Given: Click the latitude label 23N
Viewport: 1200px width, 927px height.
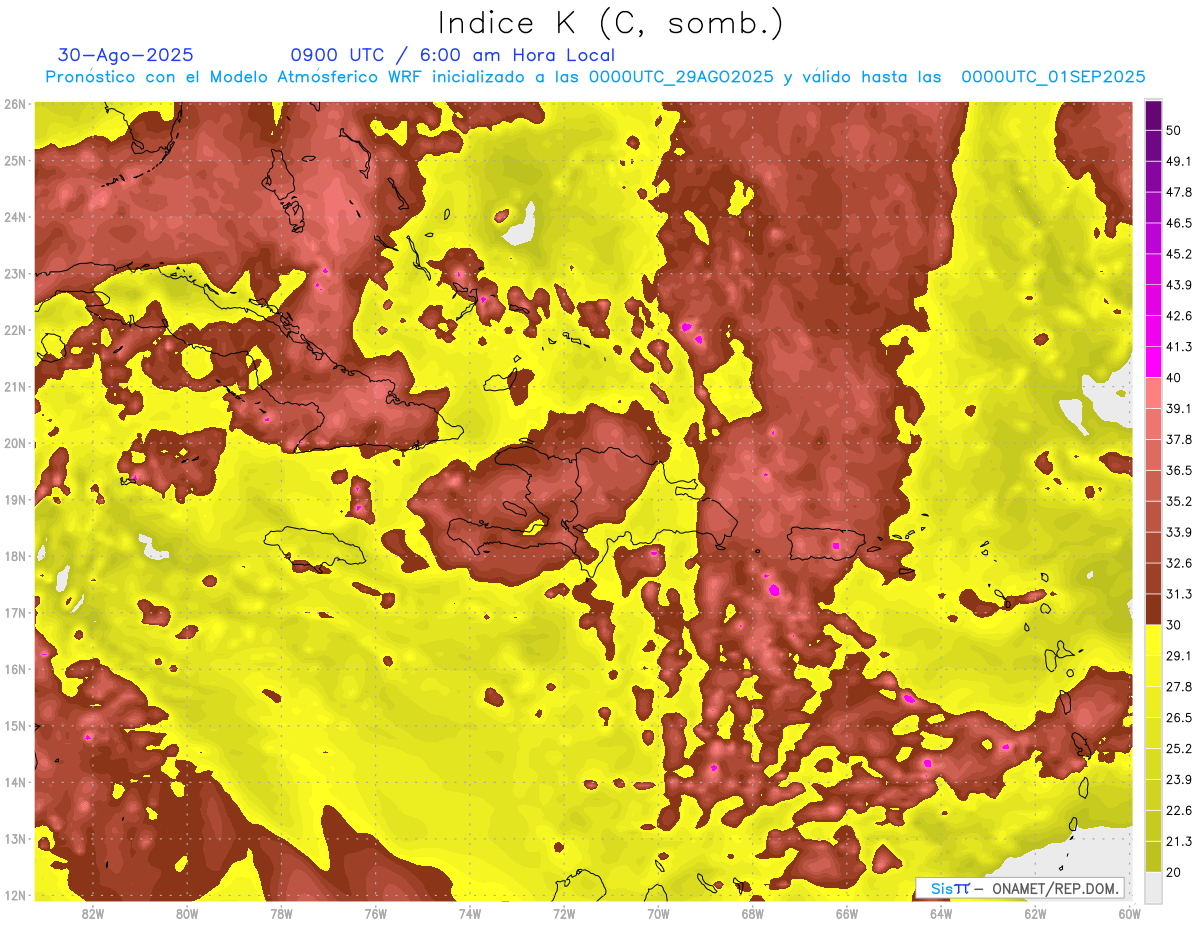Looking at the screenshot, I should tap(15, 273).
